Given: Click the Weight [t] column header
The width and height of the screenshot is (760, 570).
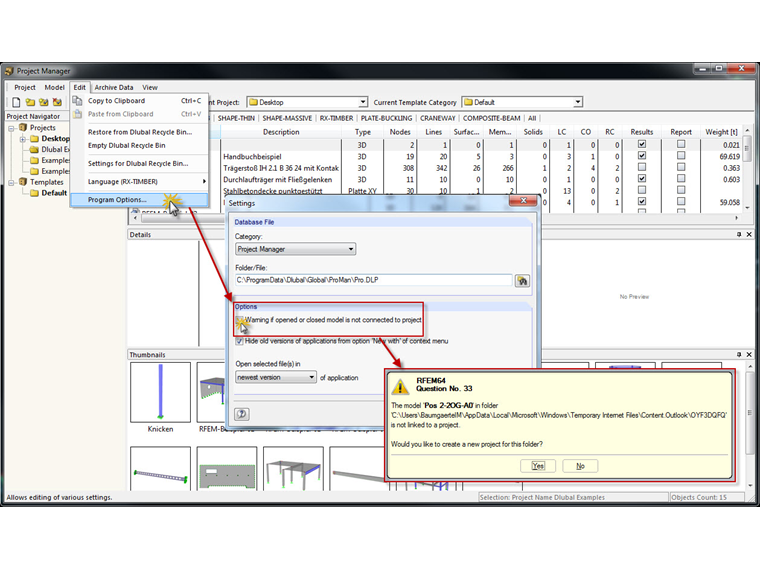Looking at the screenshot, I should click(721, 132).
